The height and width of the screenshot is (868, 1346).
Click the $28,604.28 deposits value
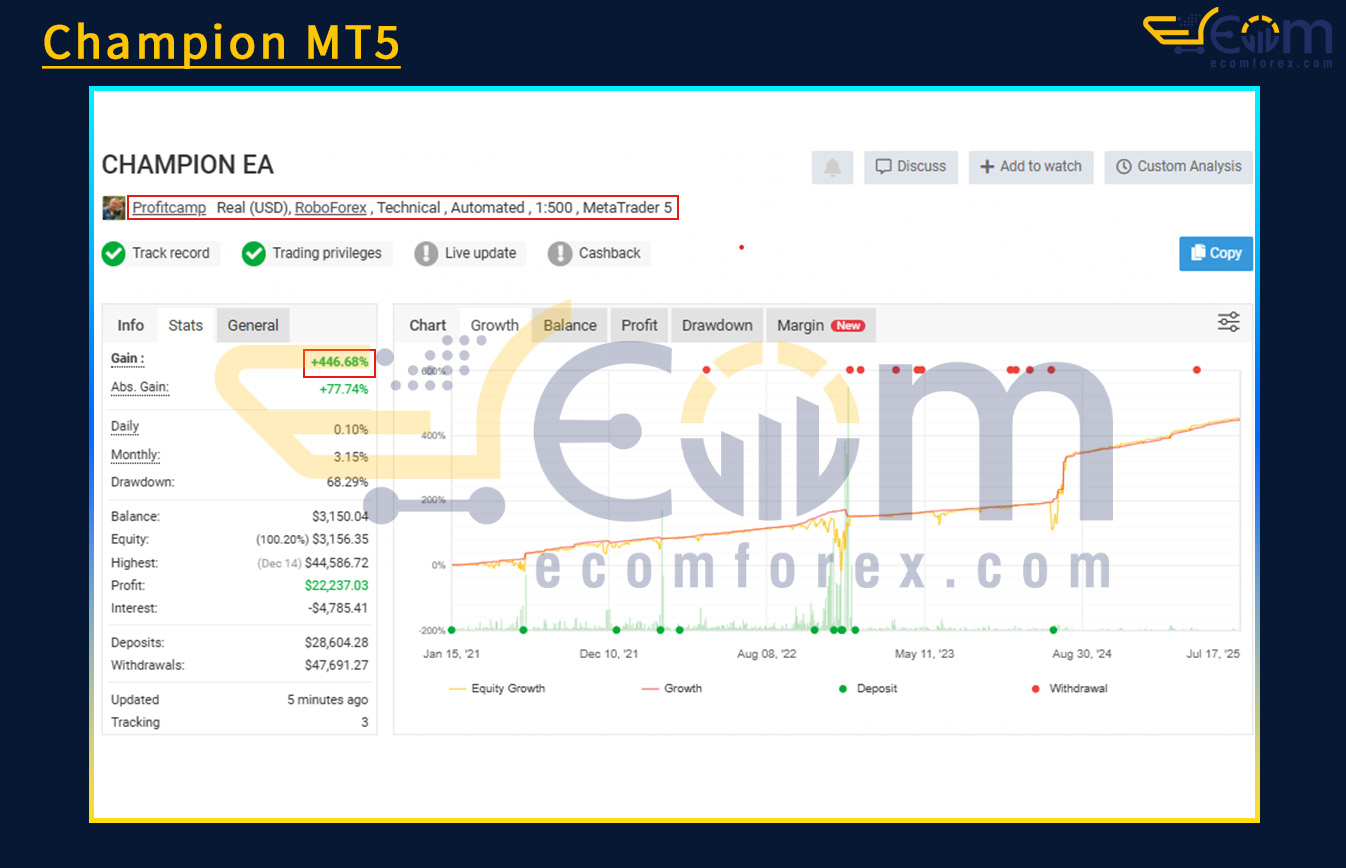pos(336,643)
